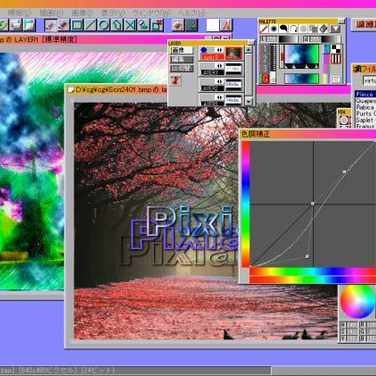Screen dimensions: 376x376
Task: Select the second layer thumbnail in Layer panel
Action: tap(233, 69)
